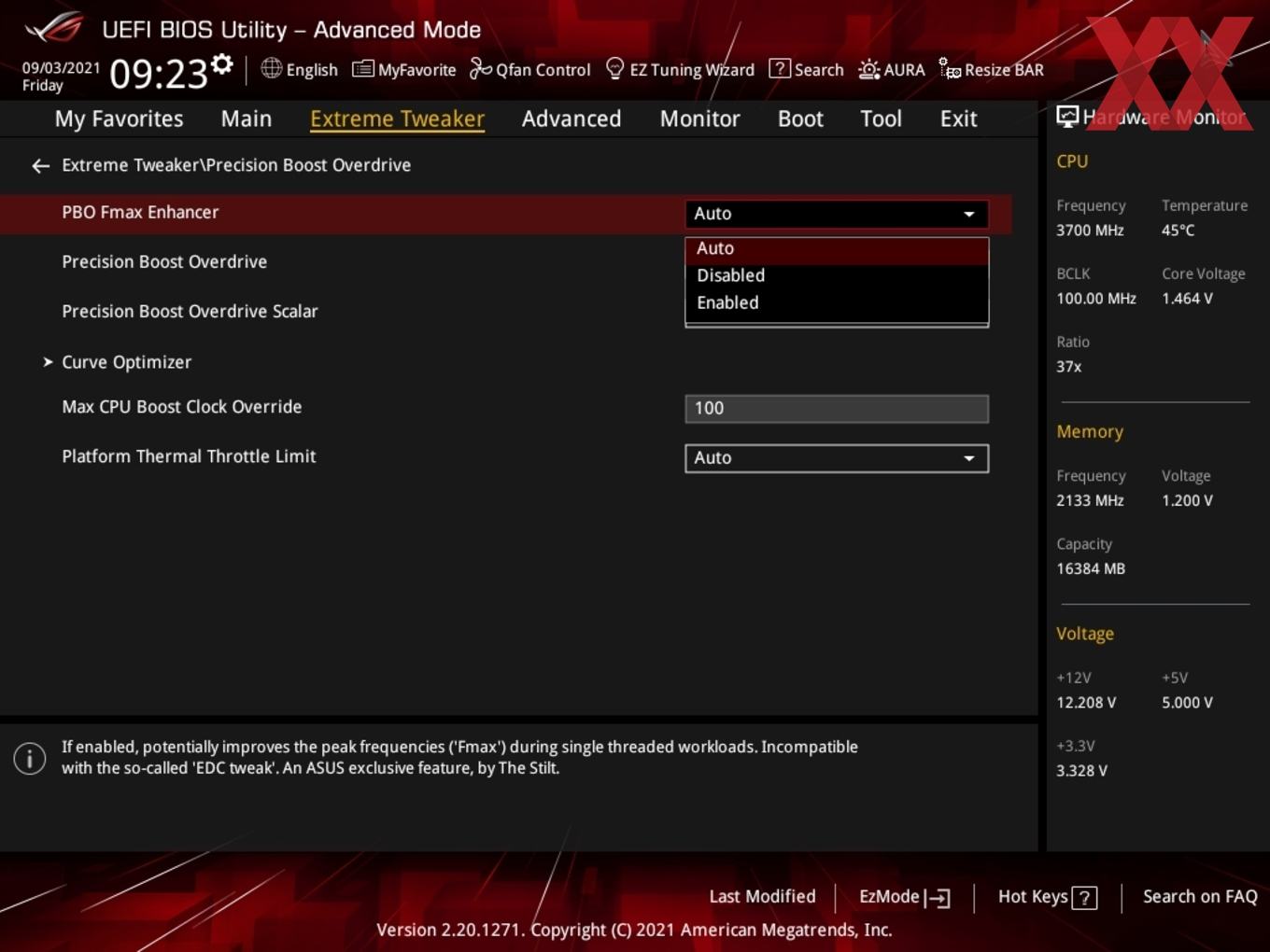Click the info icon beside help text
1270x952 pixels.
click(30, 758)
